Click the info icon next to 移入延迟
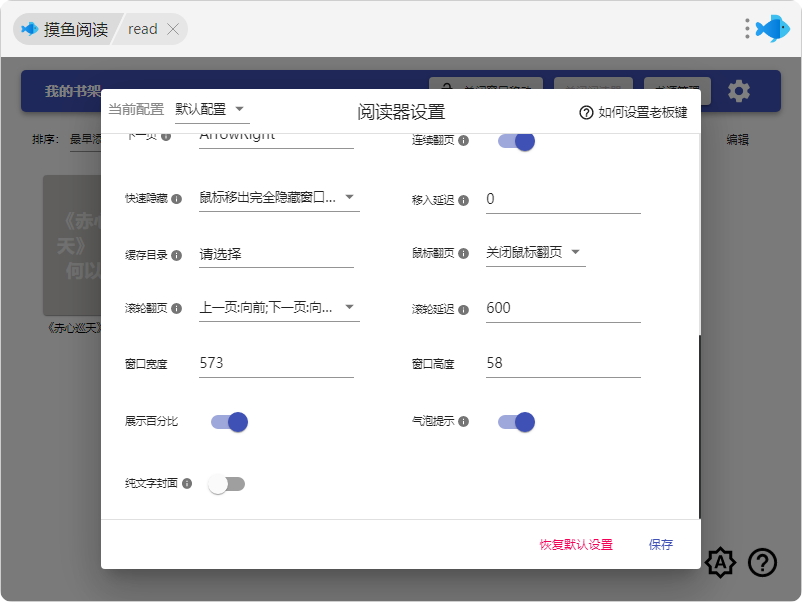Viewport: 802px width, 602px height. point(463,200)
